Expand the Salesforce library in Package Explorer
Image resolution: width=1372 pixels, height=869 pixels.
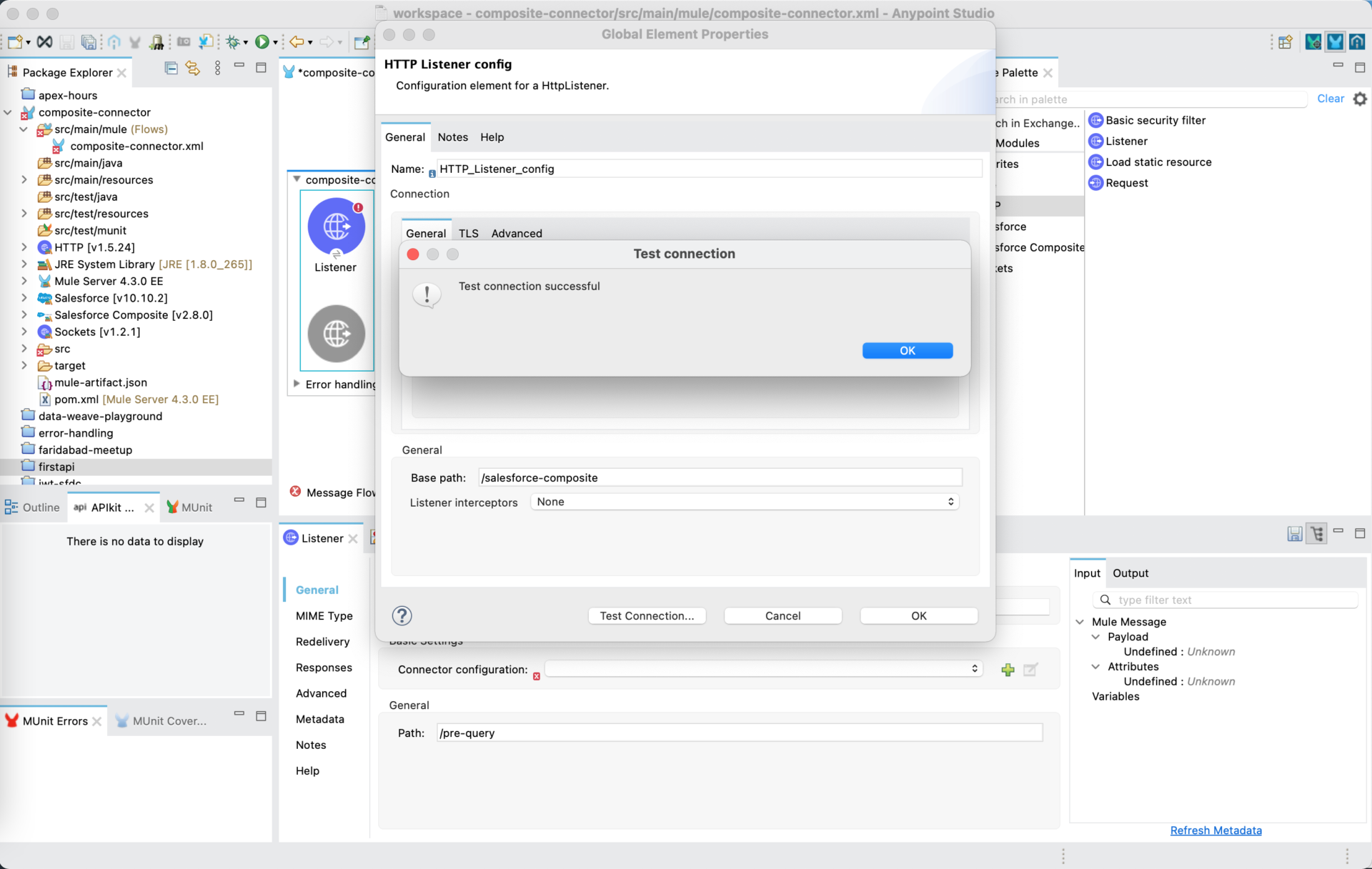(x=24, y=298)
